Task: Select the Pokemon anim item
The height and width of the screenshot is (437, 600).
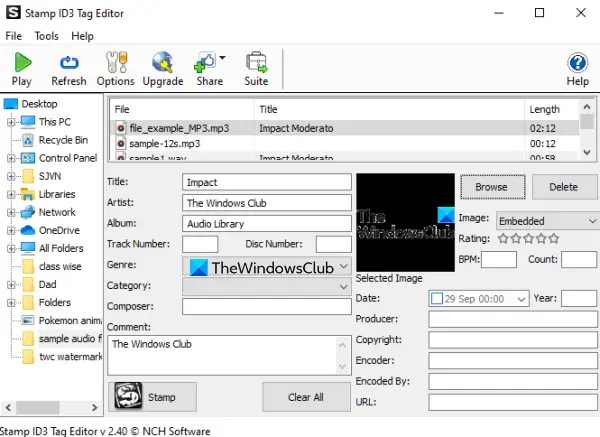Action: 70,320
